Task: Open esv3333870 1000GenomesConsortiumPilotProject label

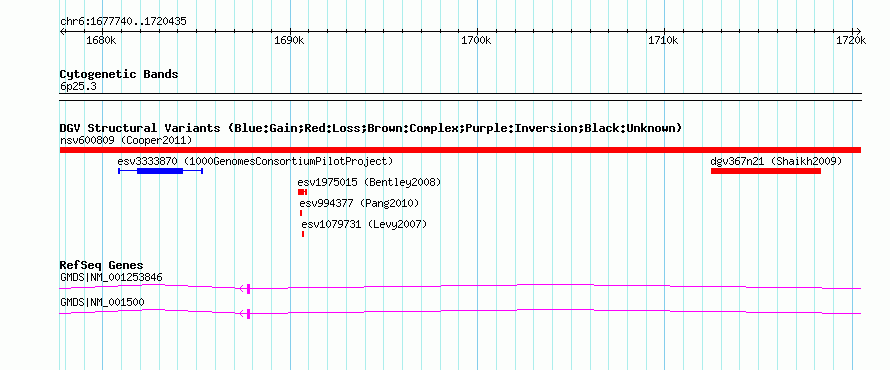Action: [x=255, y=161]
